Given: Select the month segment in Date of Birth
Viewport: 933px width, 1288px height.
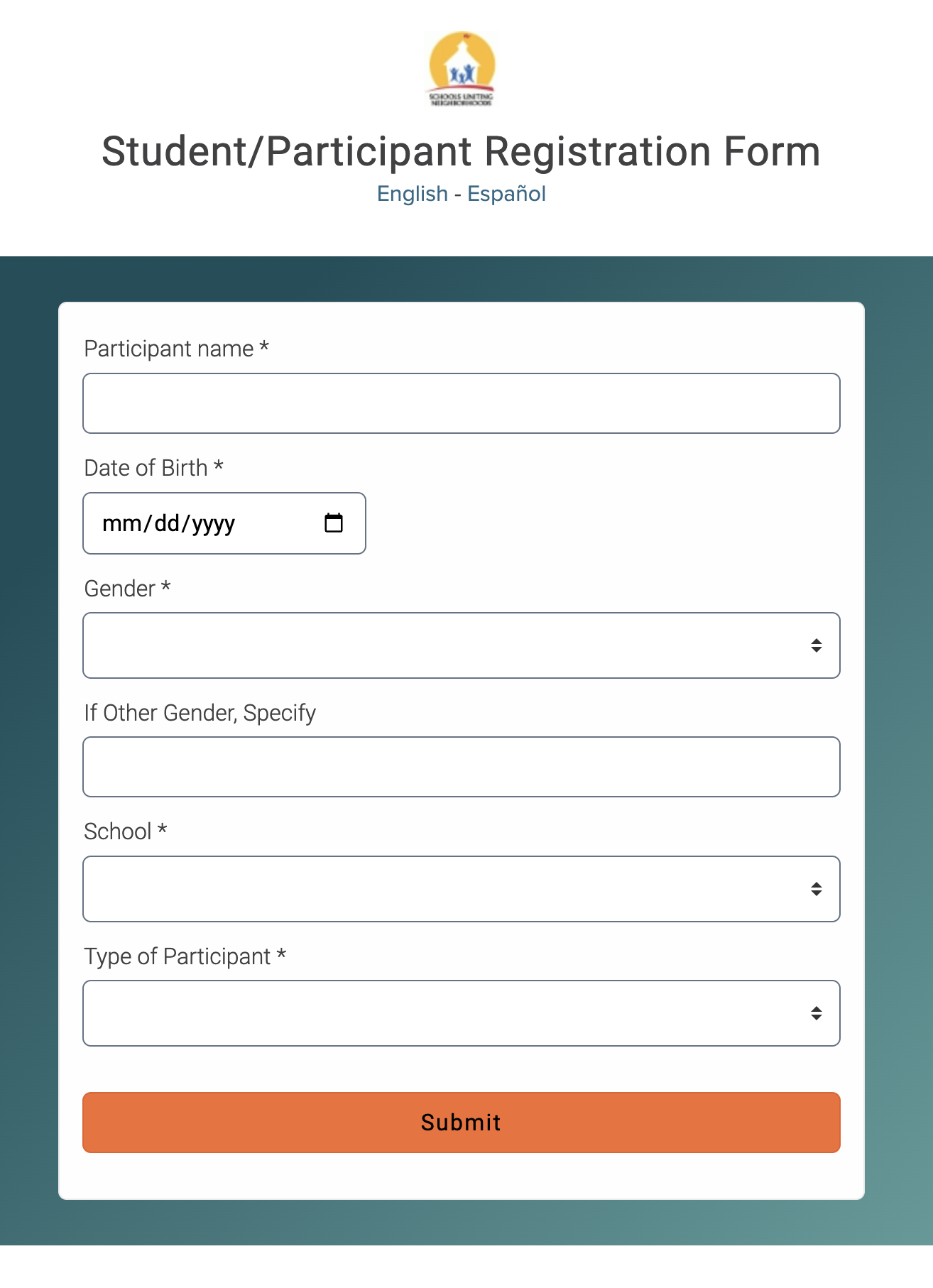Looking at the screenshot, I should coord(121,524).
